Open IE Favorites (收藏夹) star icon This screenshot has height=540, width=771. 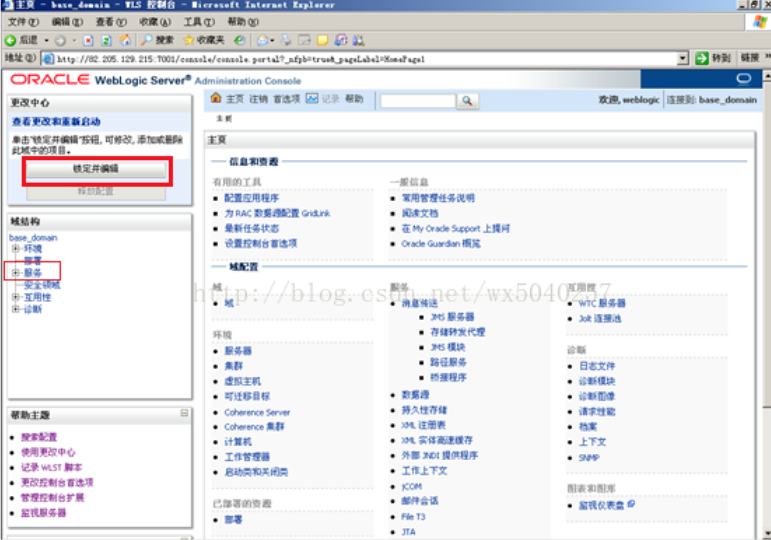point(188,40)
